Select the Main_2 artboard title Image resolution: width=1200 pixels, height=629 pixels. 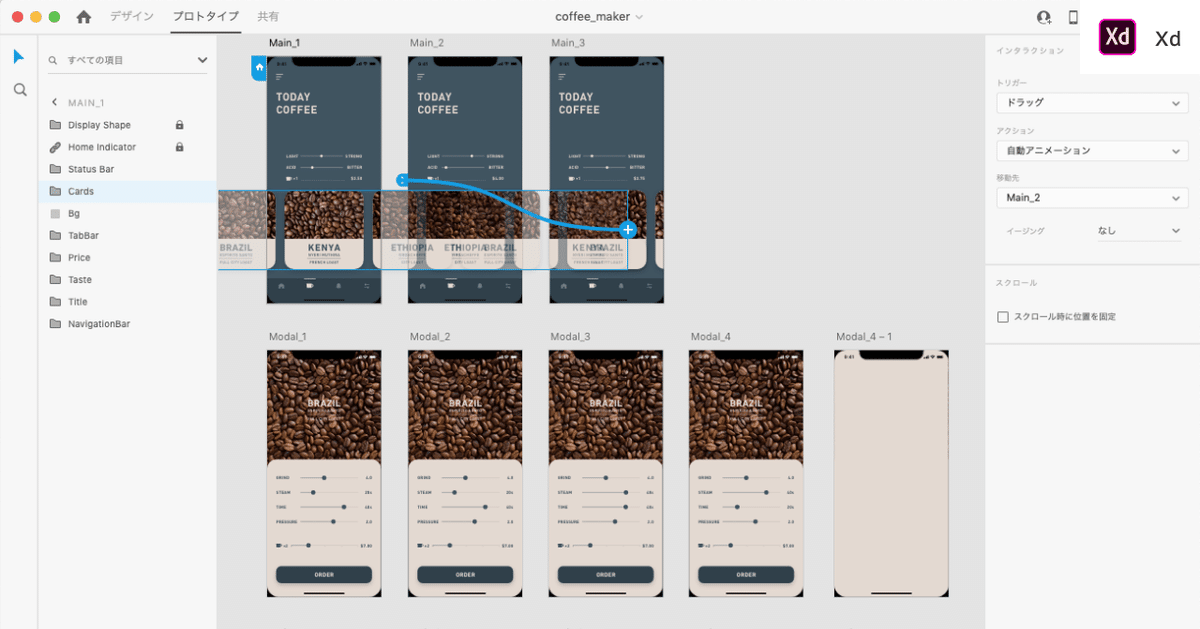click(427, 43)
